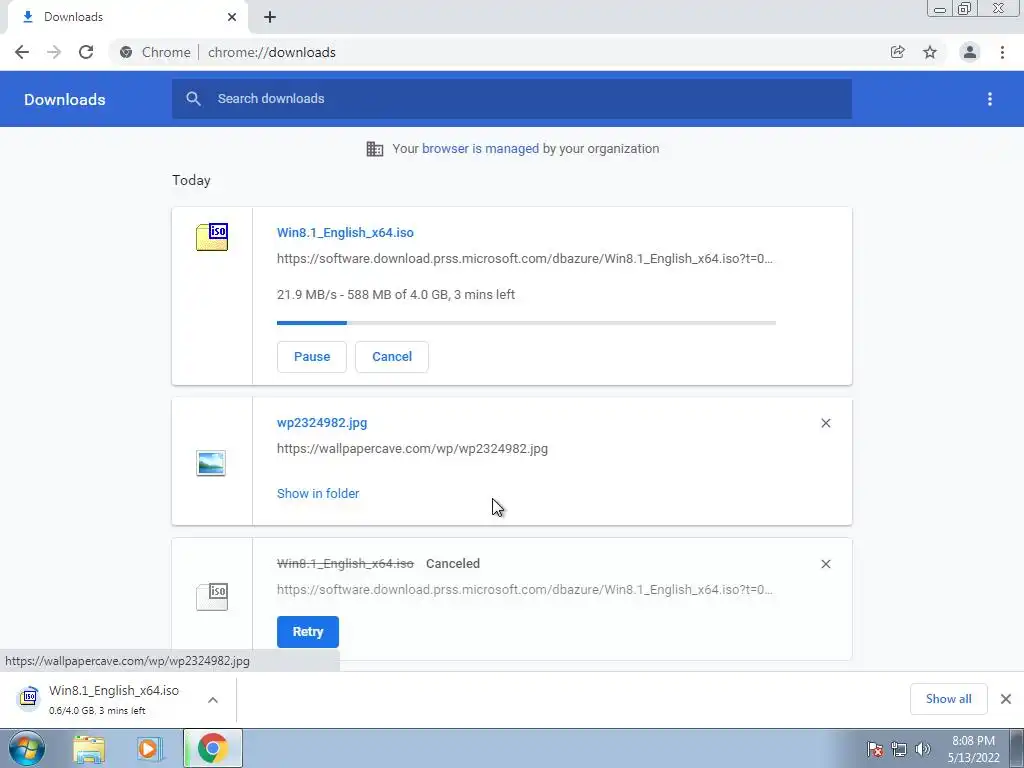Click the Today date header
The height and width of the screenshot is (768, 1024).
(191, 180)
